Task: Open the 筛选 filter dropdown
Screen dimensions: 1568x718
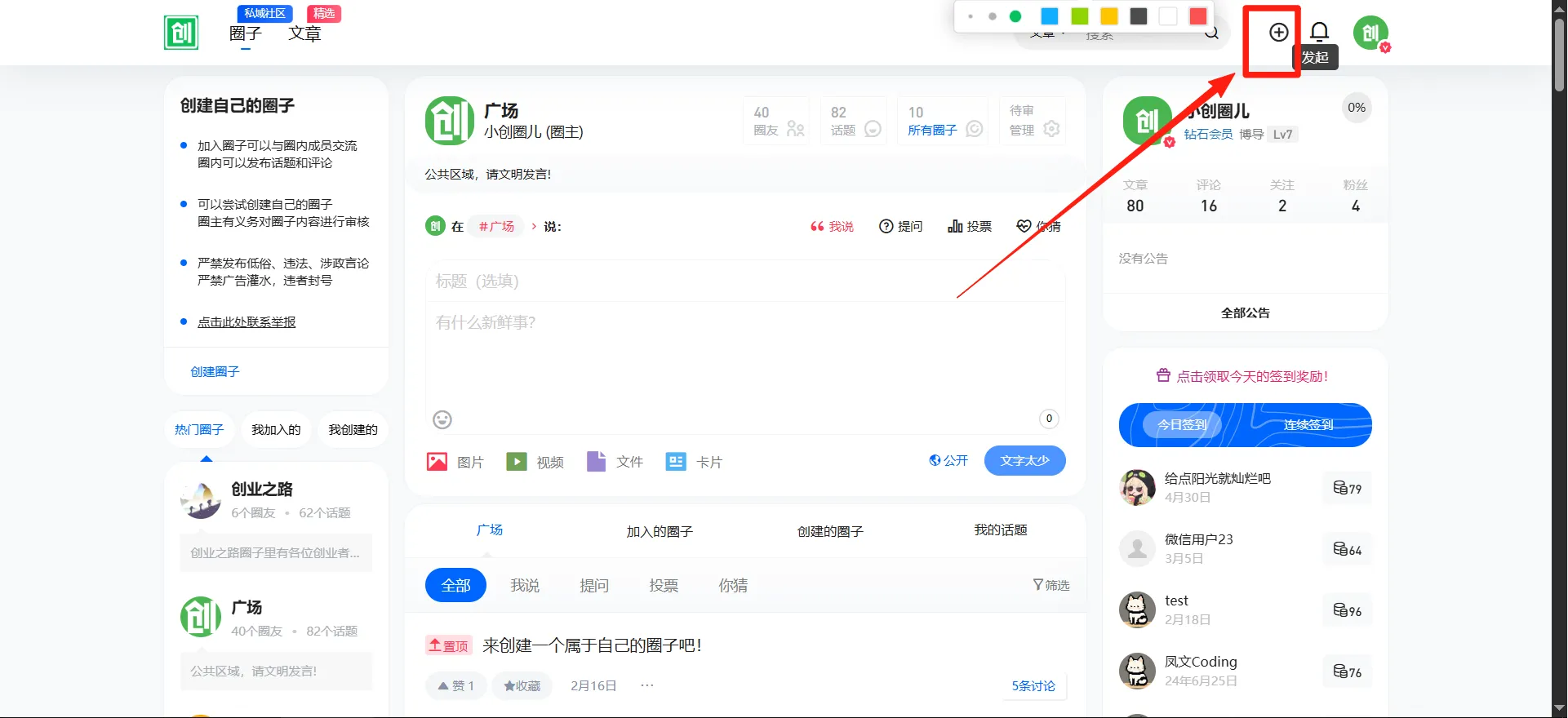Action: click(1051, 585)
